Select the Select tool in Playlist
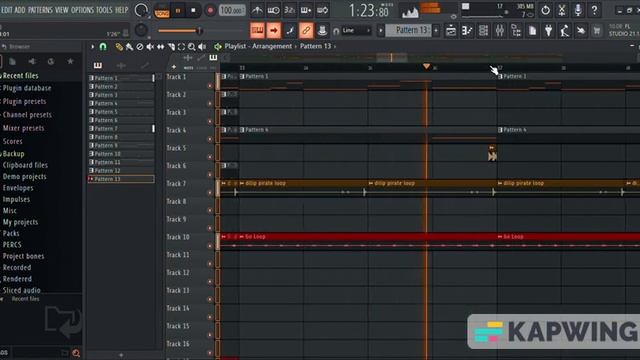This screenshot has height=360, width=640. pos(181,47)
